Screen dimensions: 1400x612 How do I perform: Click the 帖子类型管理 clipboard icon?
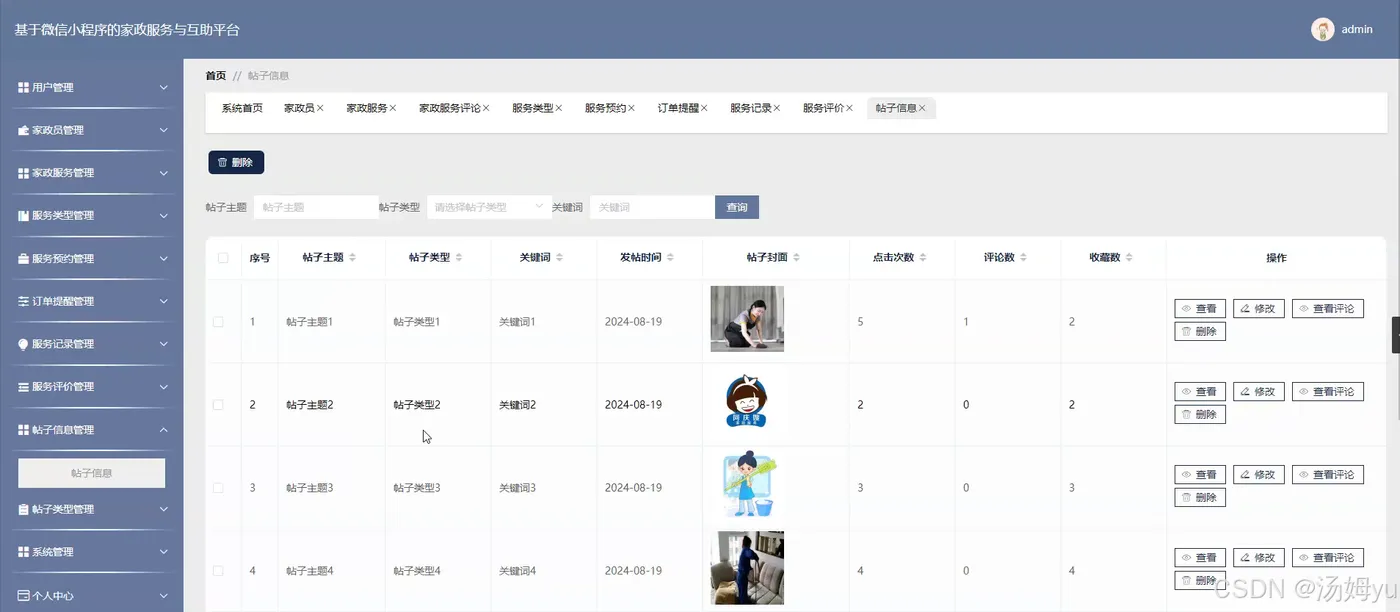tap(23, 510)
